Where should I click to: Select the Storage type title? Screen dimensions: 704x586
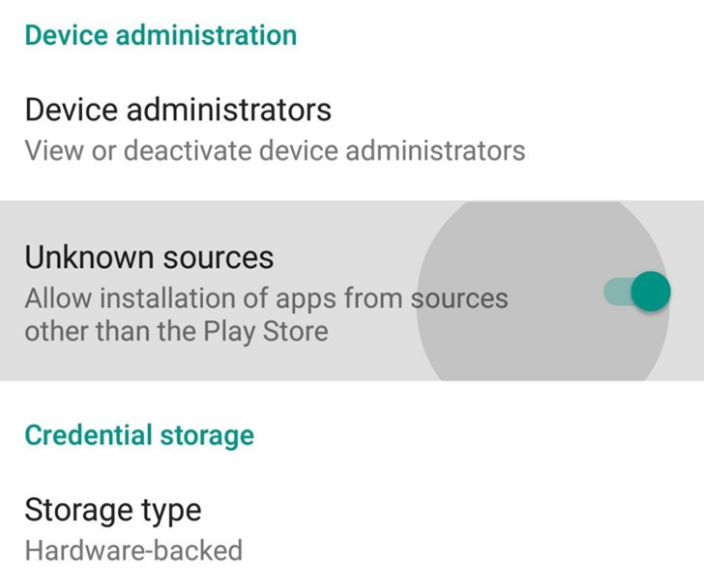click(112, 510)
